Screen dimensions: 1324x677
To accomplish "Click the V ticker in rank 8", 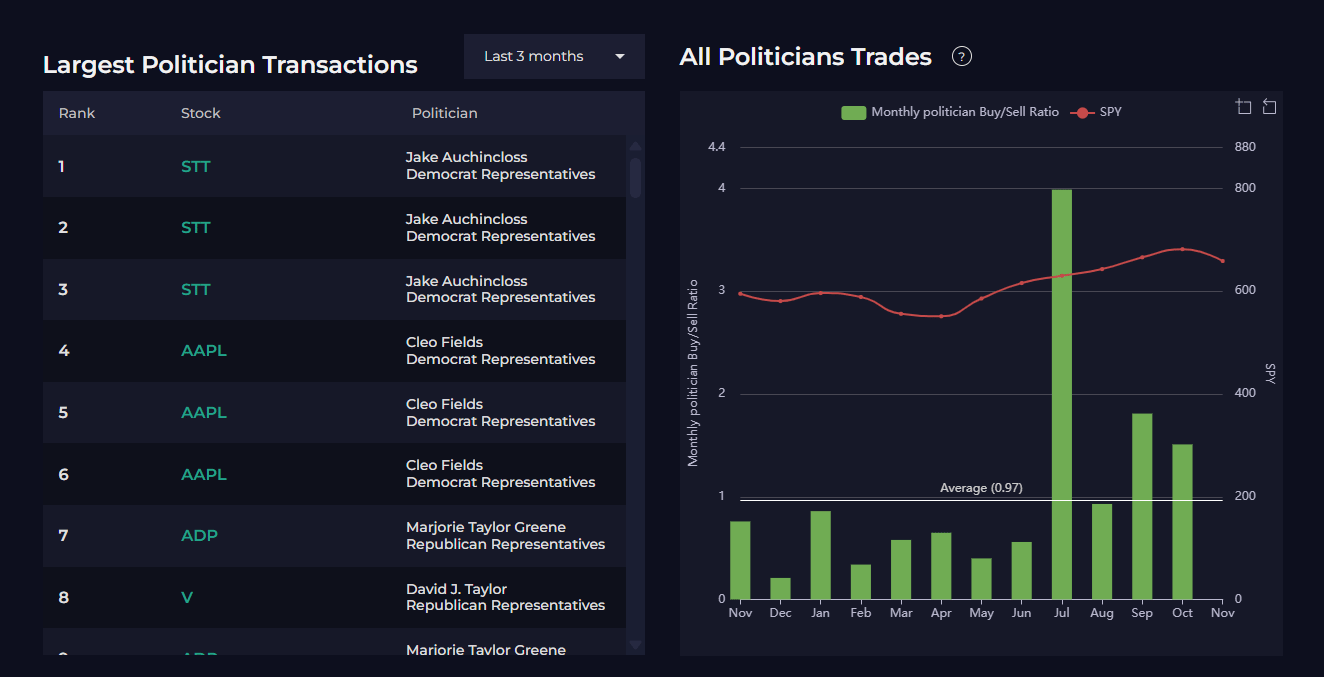I will pos(187,598).
